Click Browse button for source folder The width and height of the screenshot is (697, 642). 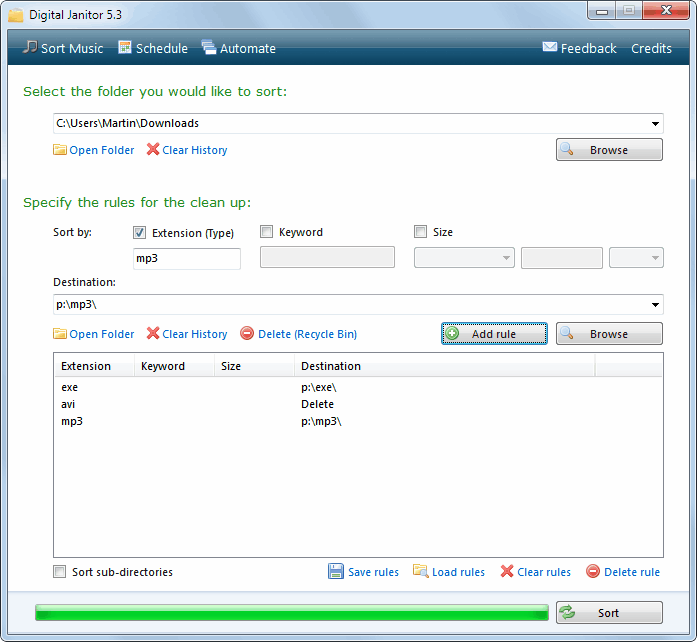pos(609,150)
